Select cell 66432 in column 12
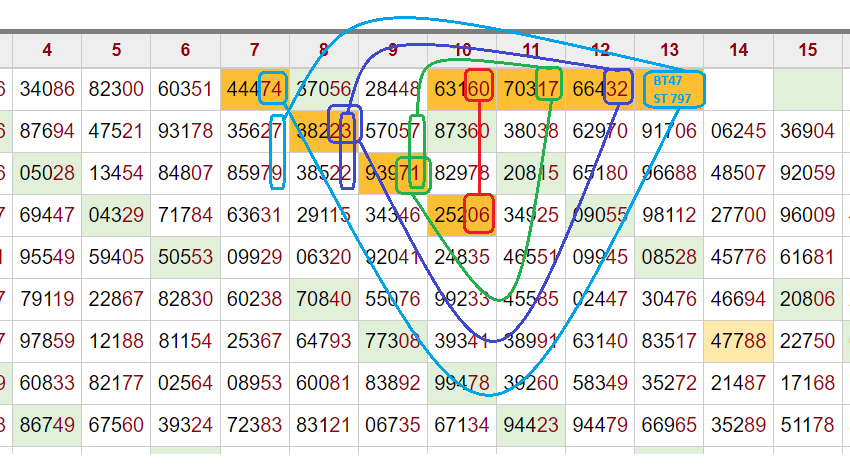Image resolution: width=850 pixels, height=465 pixels. (600, 89)
